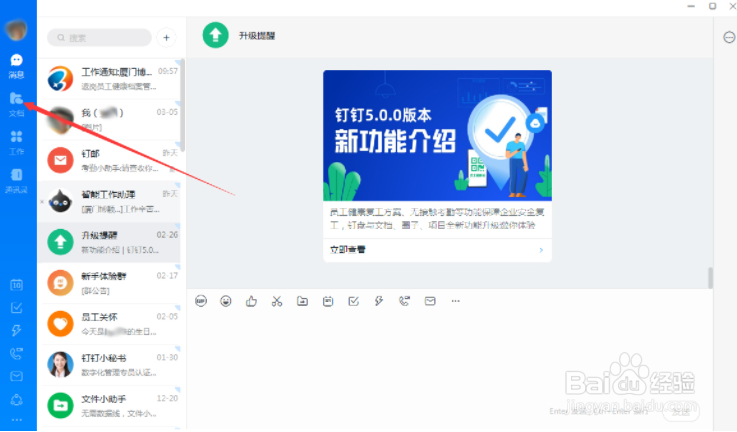The width and height of the screenshot is (737, 432).
Task: Click the 发送 send button
Action: pyautogui.click(x=681, y=411)
